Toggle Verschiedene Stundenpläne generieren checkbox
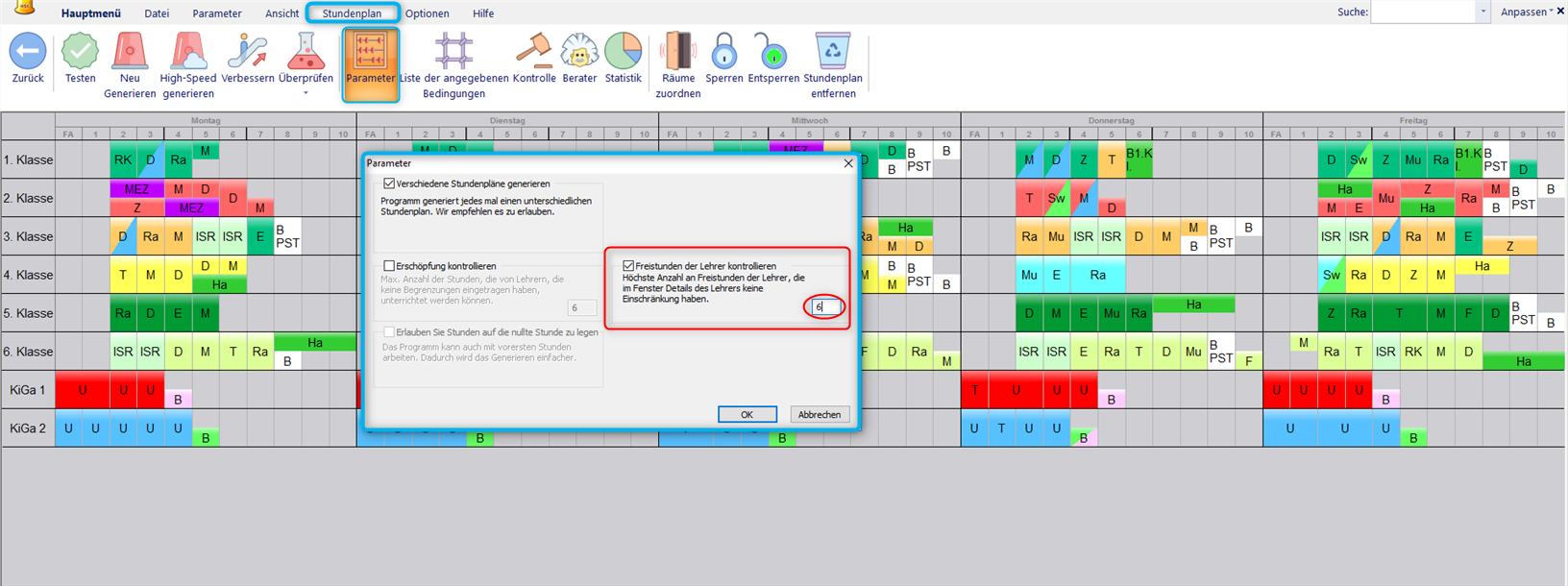1568x586 pixels. pyautogui.click(x=389, y=183)
